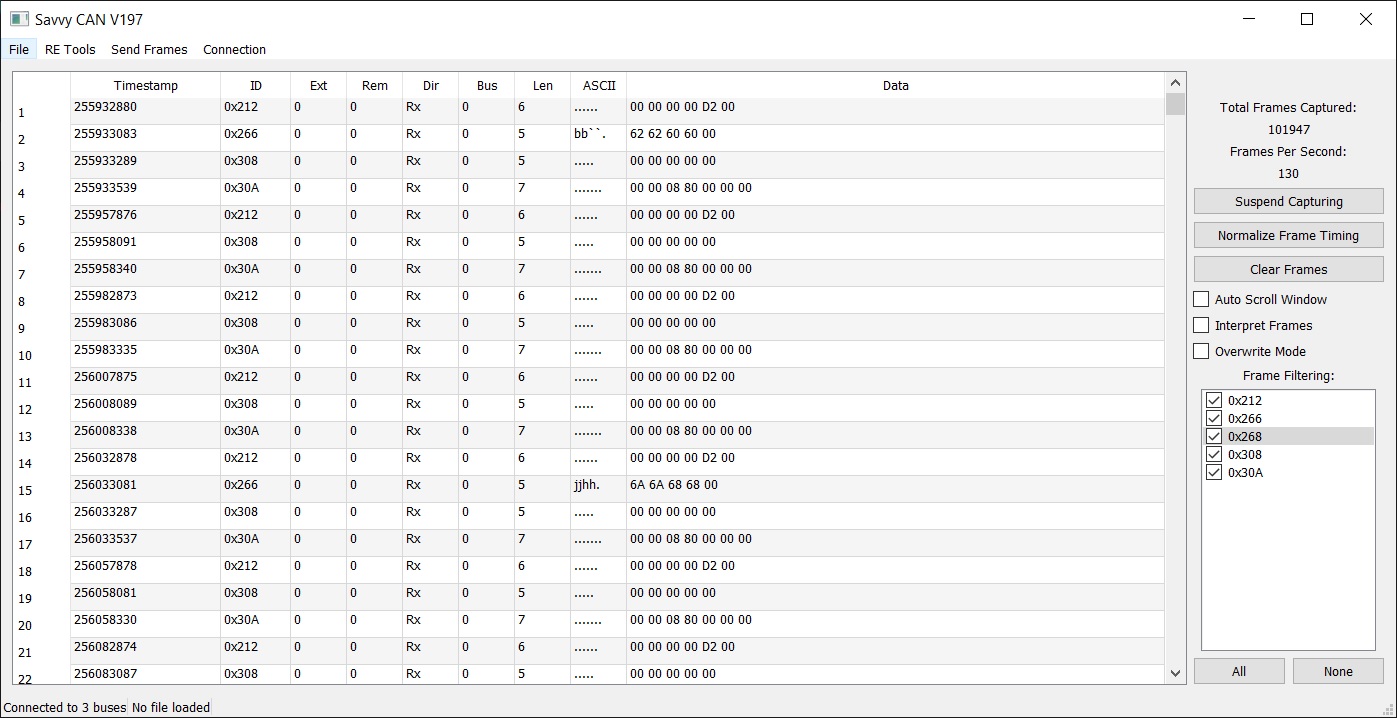Open the File menu

click(19, 49)
